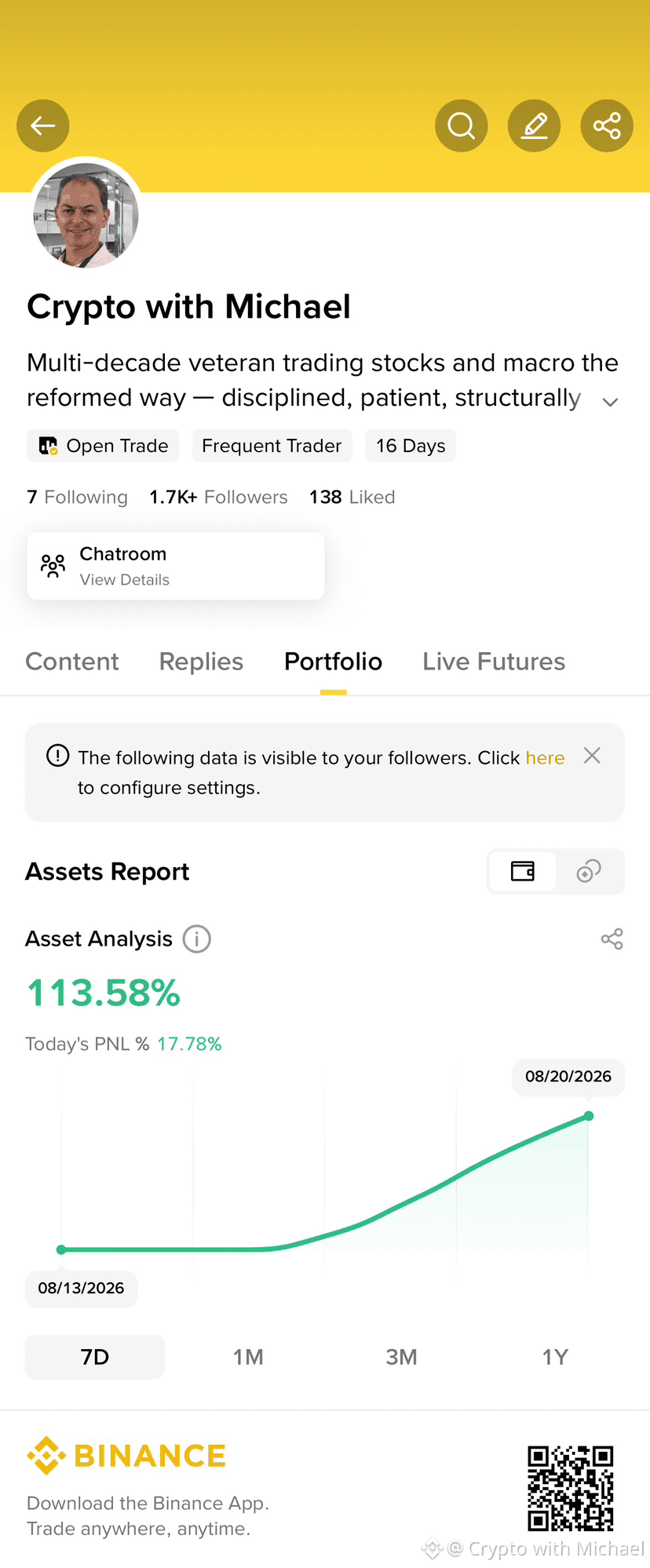The height and width of the screenshot is (1568, 650).
Task: Select the 3M chart period
Action: pos(401,1357)
